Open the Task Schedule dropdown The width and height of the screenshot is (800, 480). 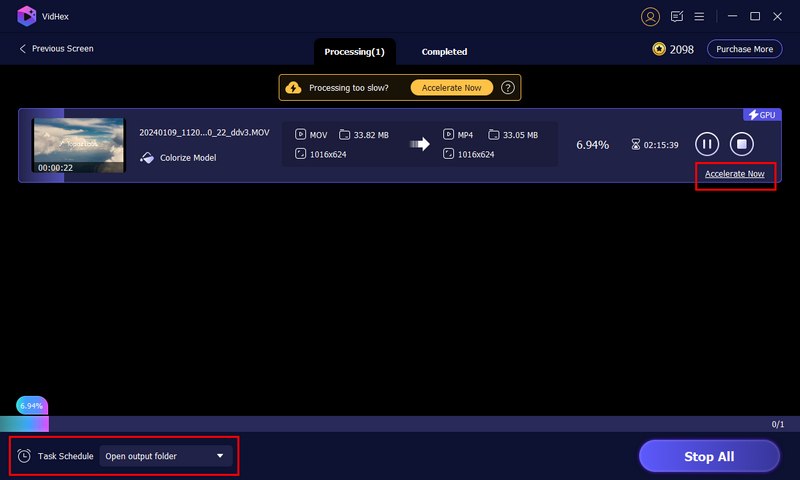click(165, 456)
